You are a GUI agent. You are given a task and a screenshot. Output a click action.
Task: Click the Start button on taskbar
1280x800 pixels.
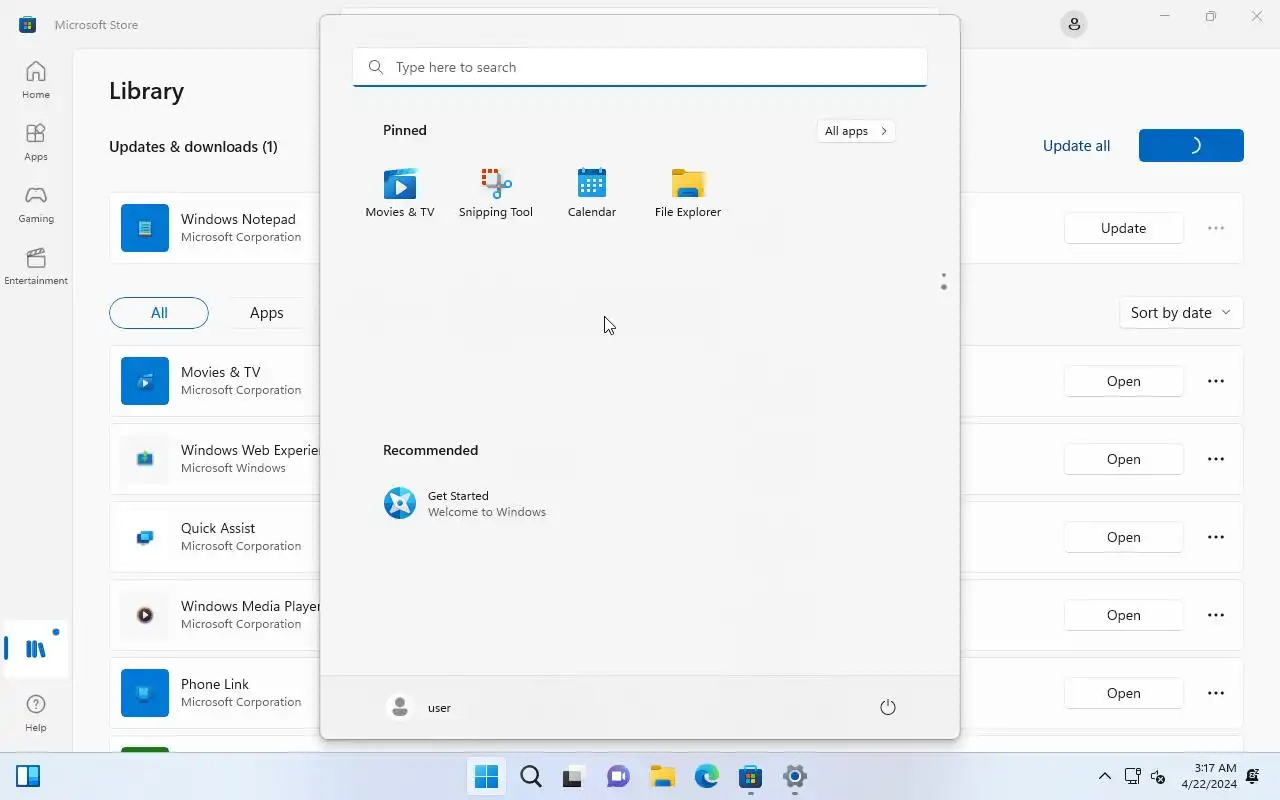pos(487,776)
